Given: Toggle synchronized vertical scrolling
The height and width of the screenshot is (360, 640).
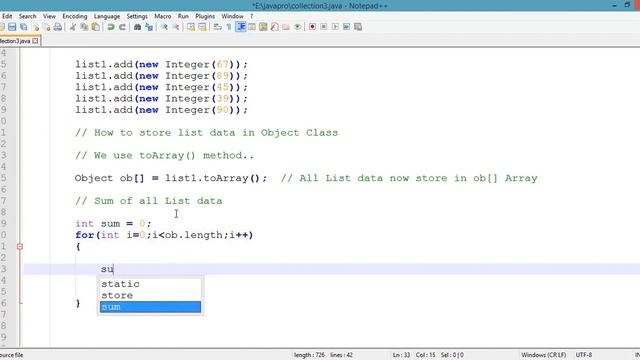Looking at the screenshot, I should pyautogui.click(x=191, y=27).
